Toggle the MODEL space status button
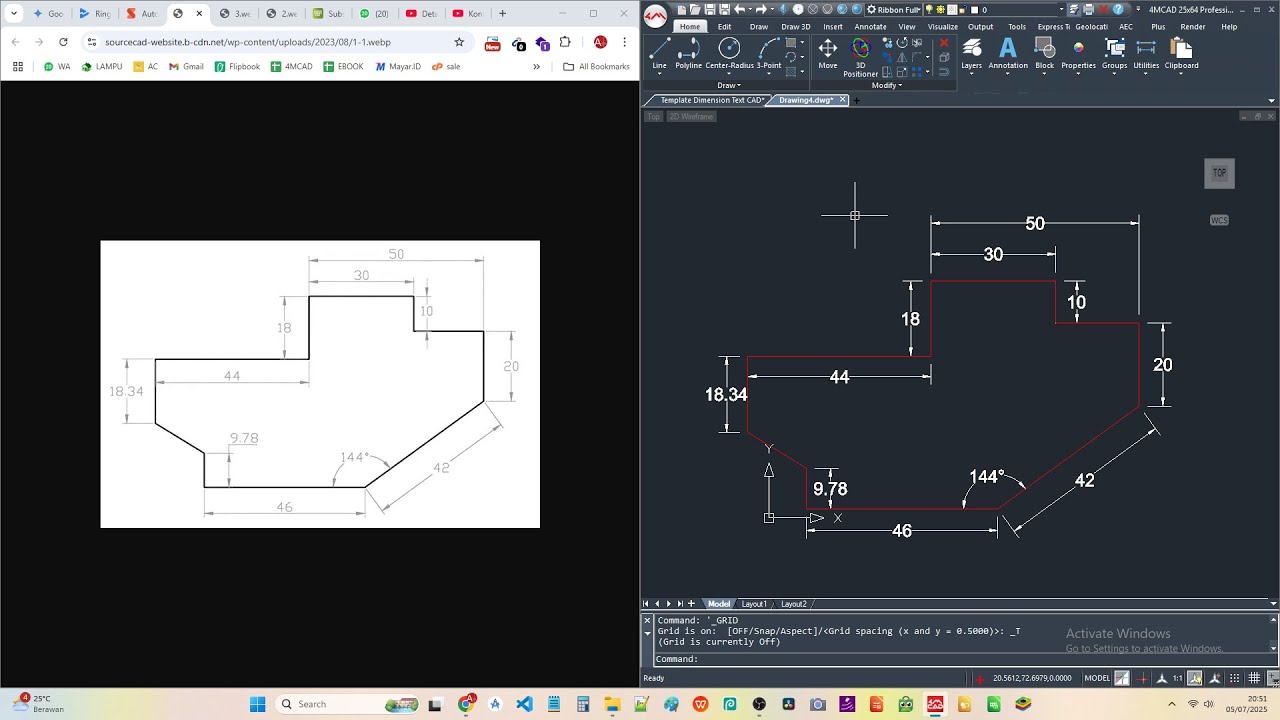The height and width of the screenshot is (720, 1280). (x=1097, y=678)
